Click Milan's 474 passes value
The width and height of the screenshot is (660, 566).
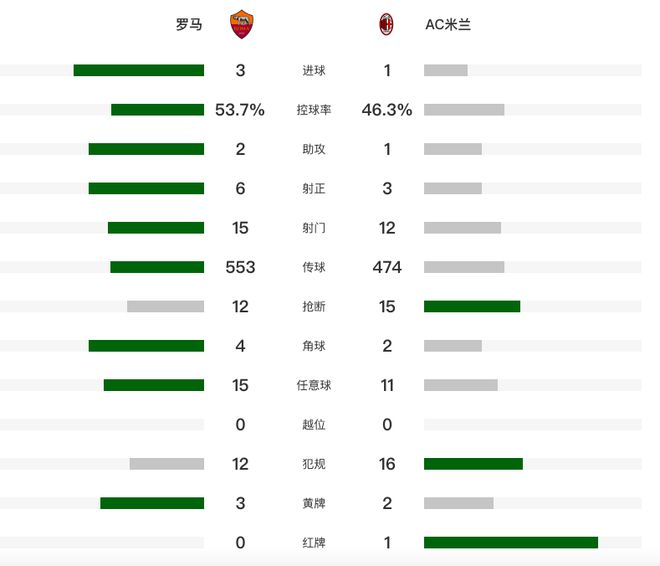[387, 267]
